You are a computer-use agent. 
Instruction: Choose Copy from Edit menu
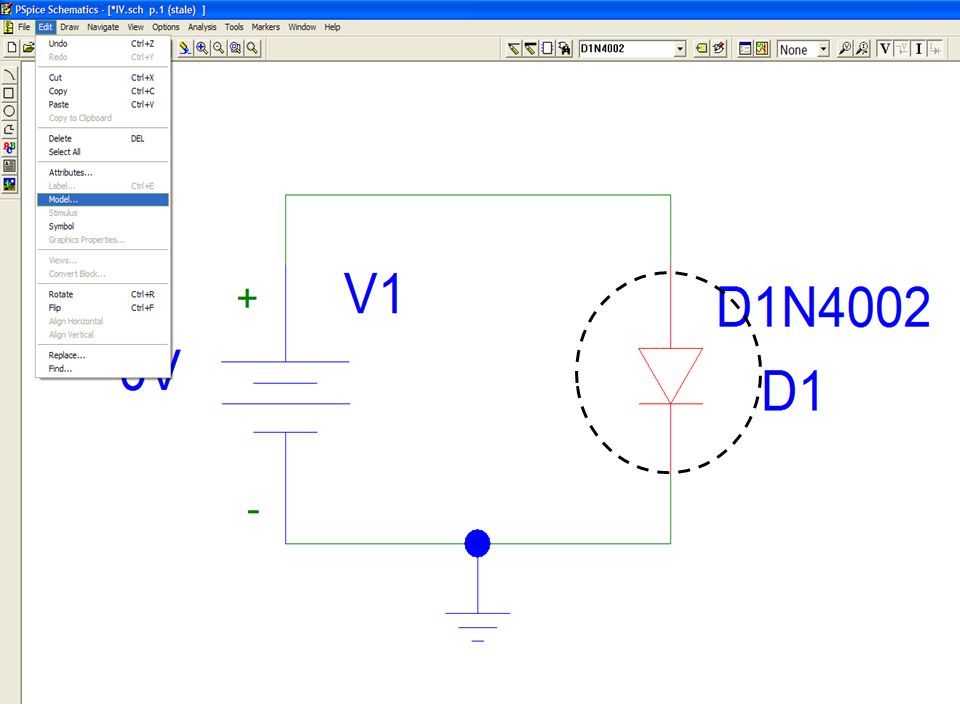102,91
